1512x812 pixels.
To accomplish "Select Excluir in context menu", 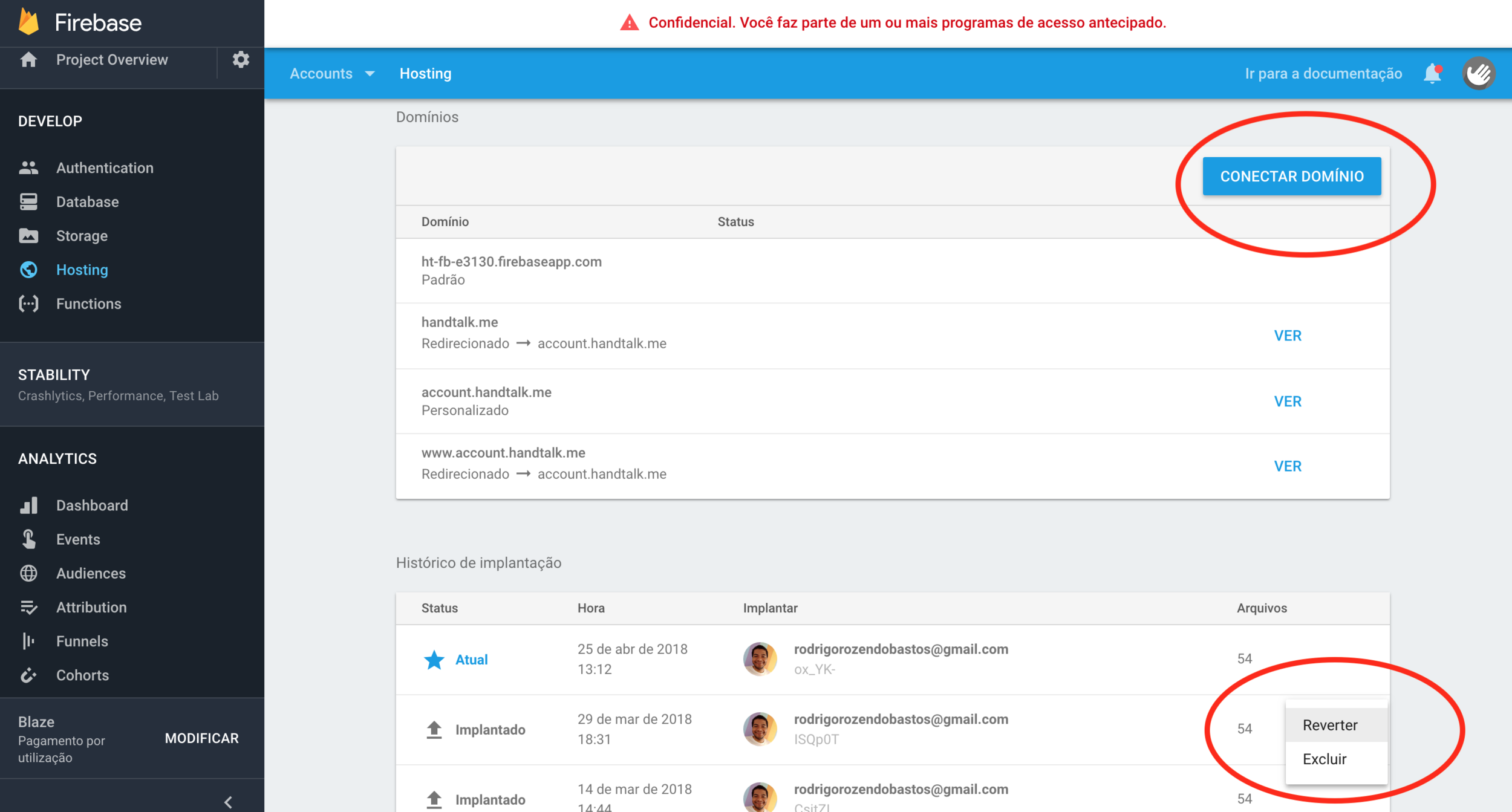I will click(1324, 759).
